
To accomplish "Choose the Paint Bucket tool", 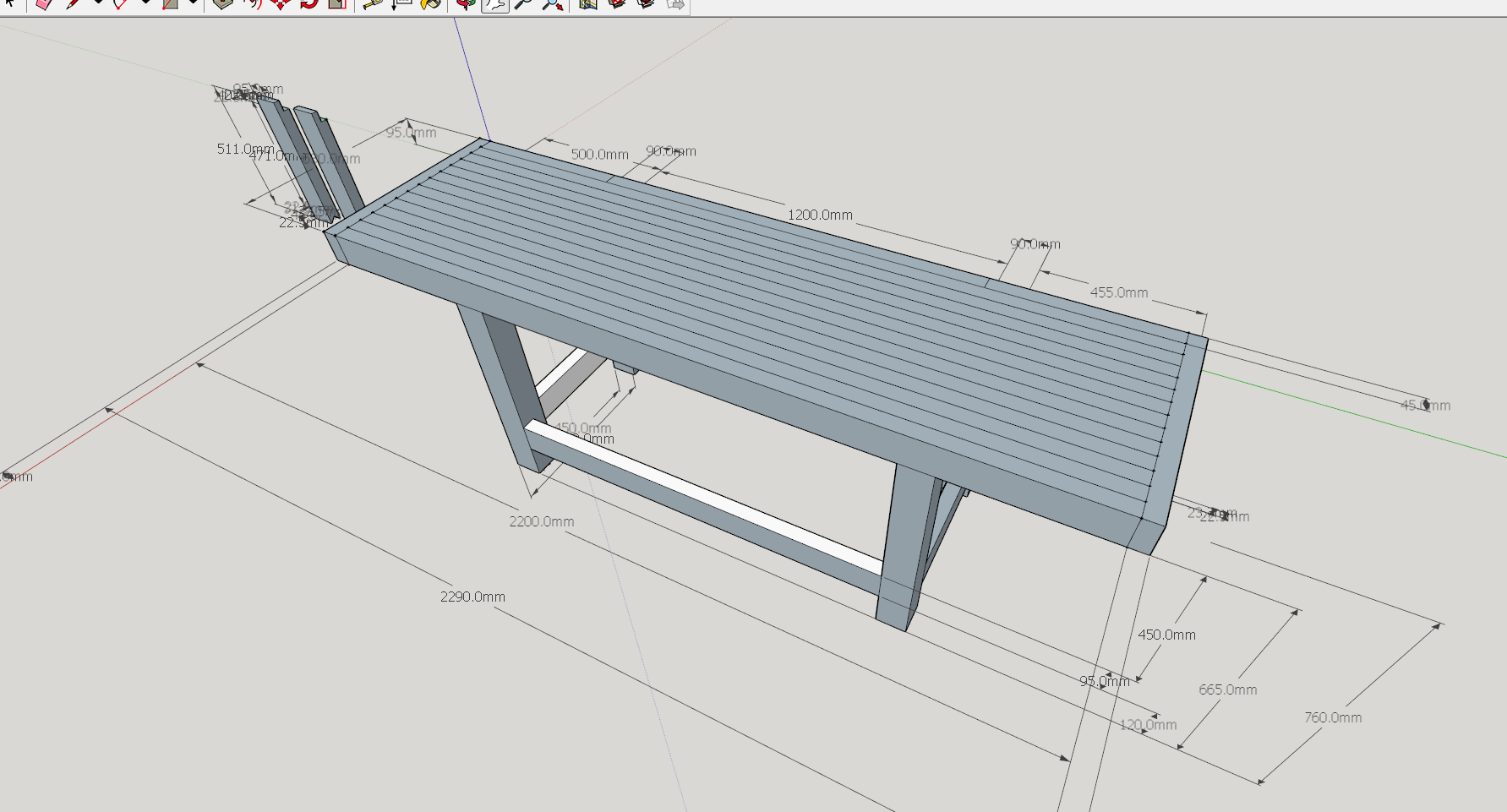I will (x=430, y=3).
